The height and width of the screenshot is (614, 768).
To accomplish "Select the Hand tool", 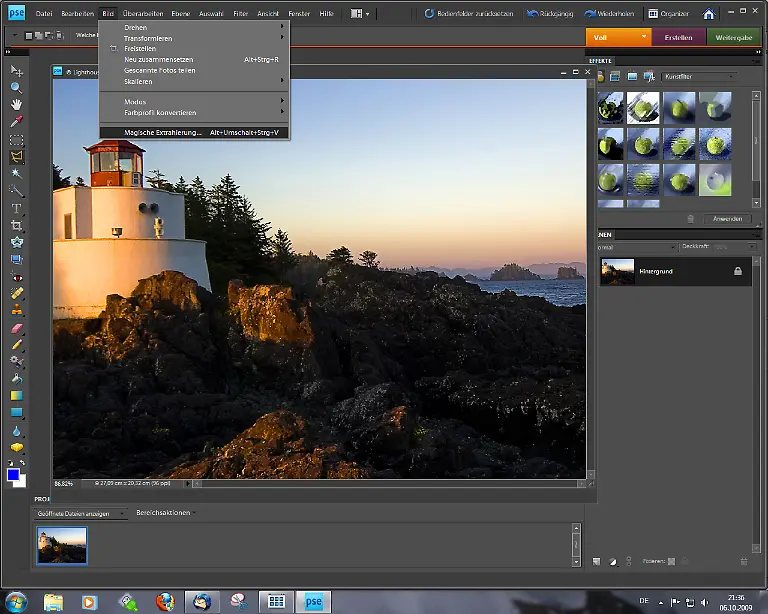I will pyautogui.click(x=17, y=105).
